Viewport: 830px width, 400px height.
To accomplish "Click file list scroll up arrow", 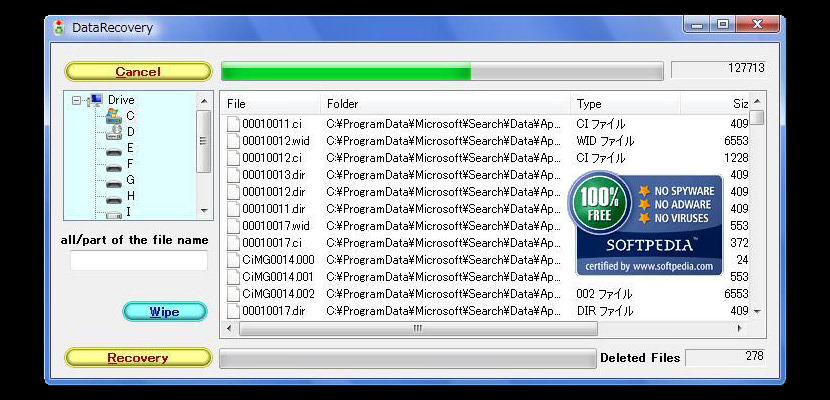I will tap(757, 101).
